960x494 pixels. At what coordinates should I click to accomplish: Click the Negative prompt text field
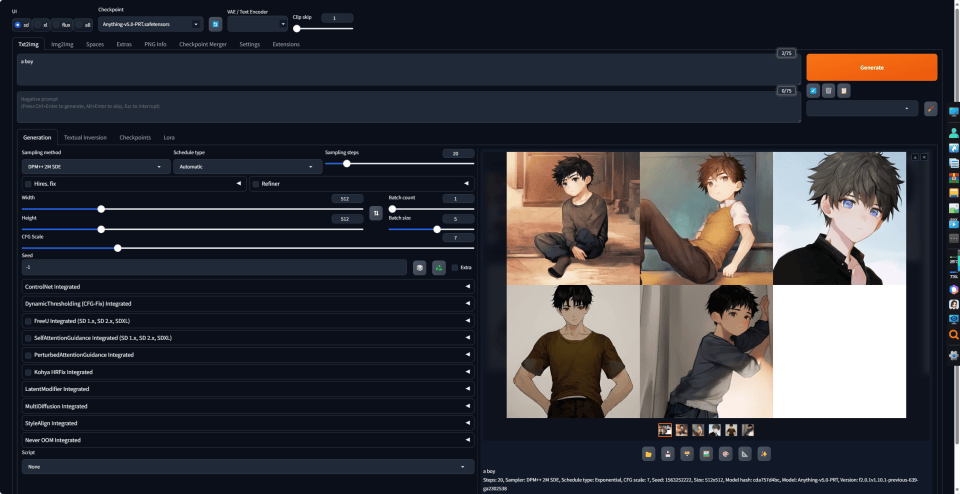[x=409, y=107]
